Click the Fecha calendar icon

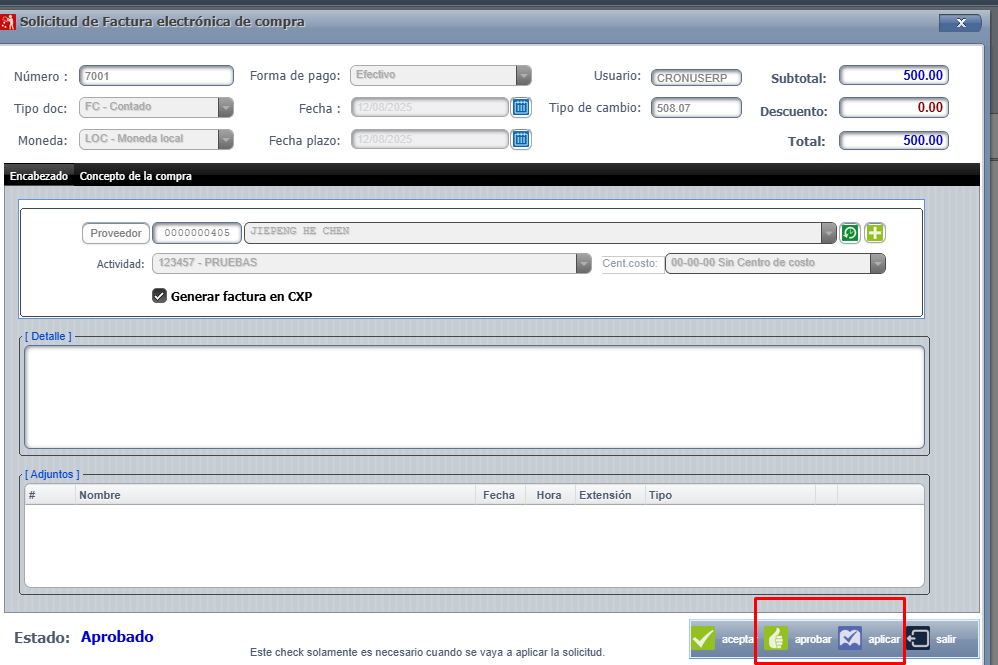(521, 108)
